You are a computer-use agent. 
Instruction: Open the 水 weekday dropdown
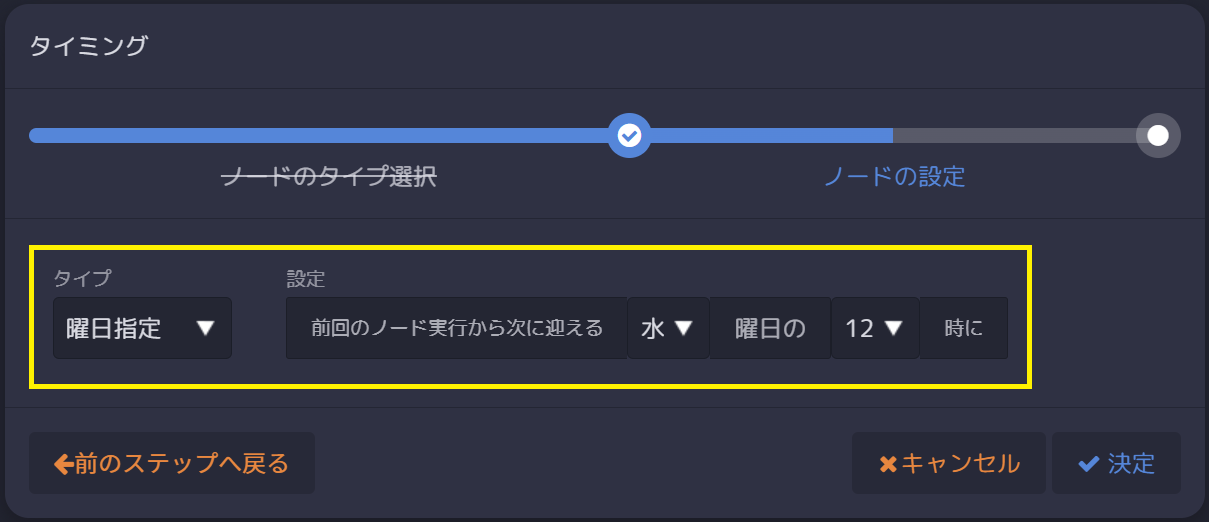(668, 328)
